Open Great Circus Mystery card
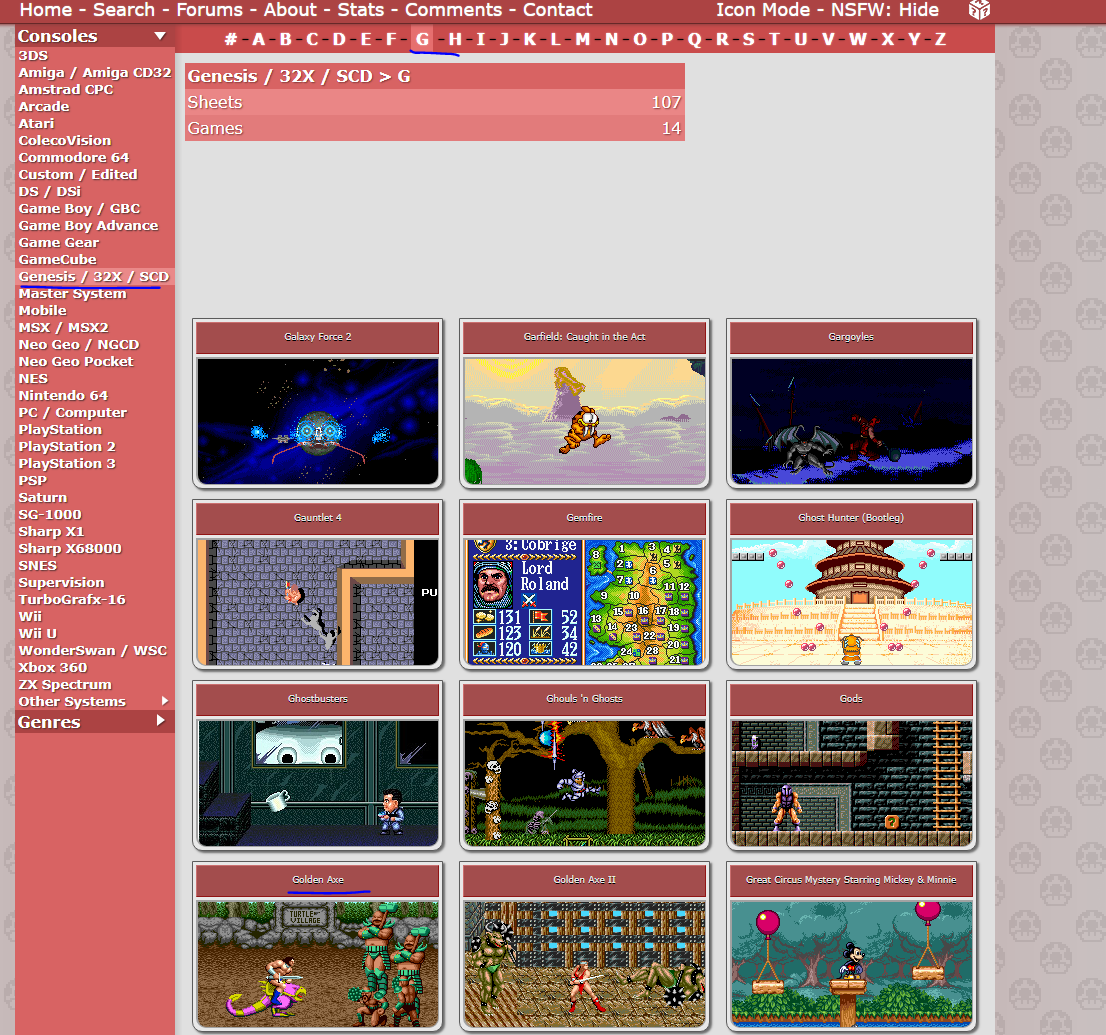The image size is (1106, 1035). tap(851, 946)
